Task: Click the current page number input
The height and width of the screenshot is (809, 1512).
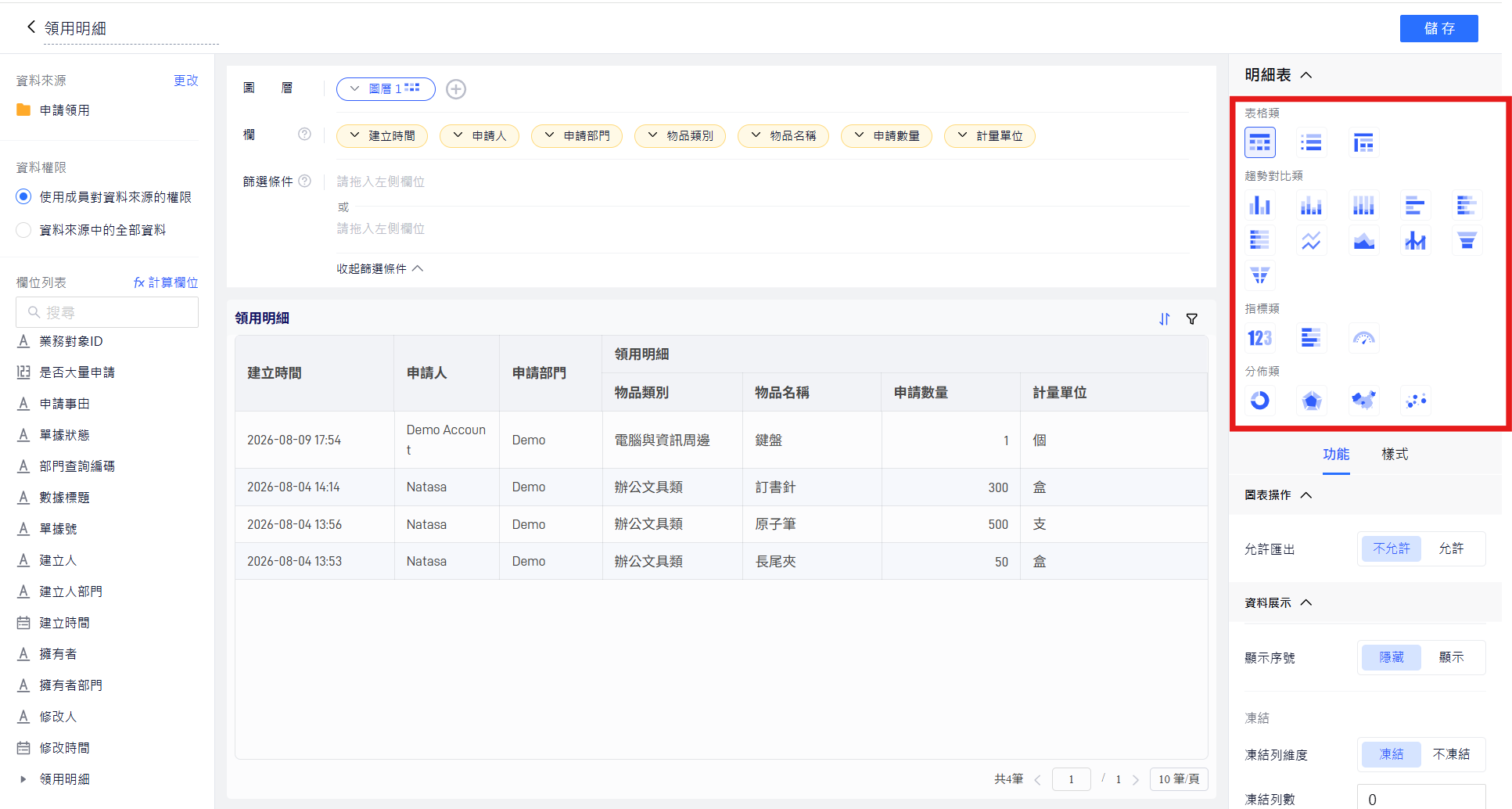Action: (x=1072, y=779)
